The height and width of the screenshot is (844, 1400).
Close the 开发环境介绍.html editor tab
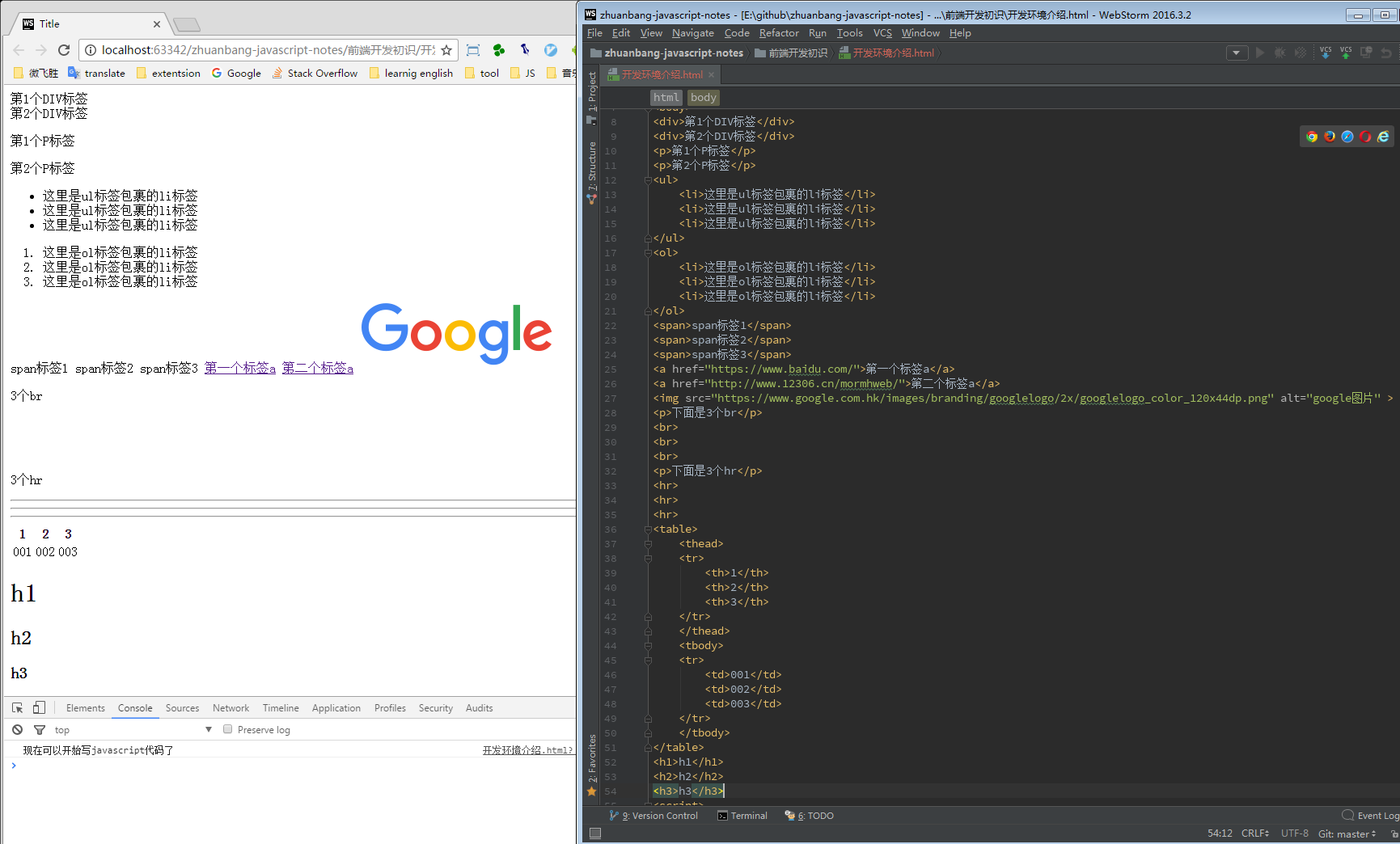coord(712,75)
